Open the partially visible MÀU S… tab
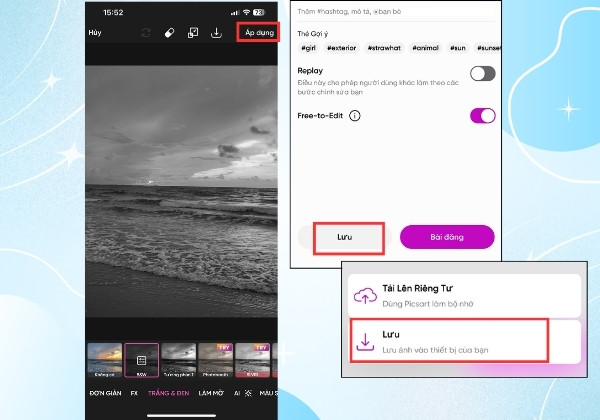600x420 pixels. (268, 393)
